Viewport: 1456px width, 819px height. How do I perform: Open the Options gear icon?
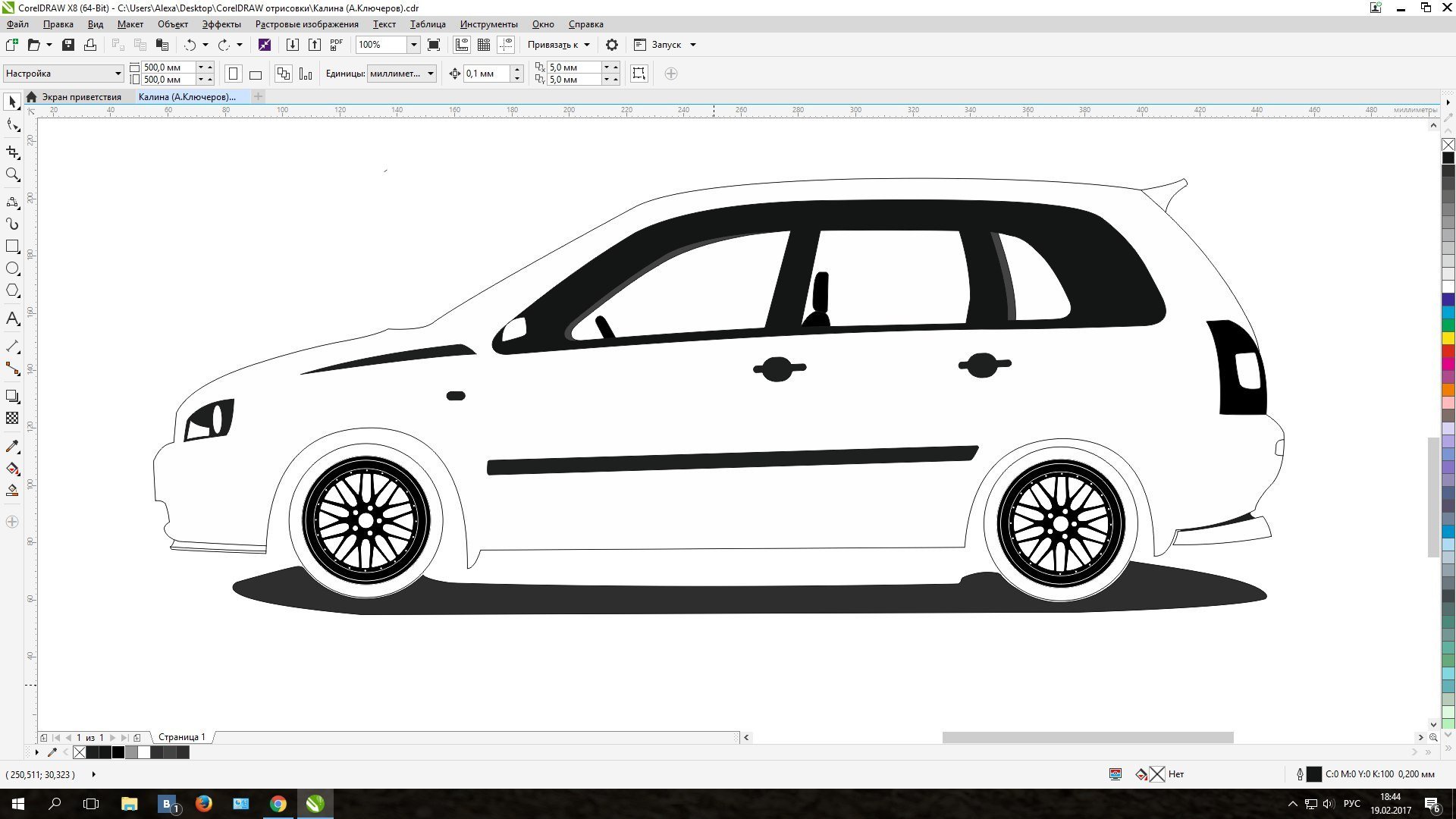pos(612,45)
